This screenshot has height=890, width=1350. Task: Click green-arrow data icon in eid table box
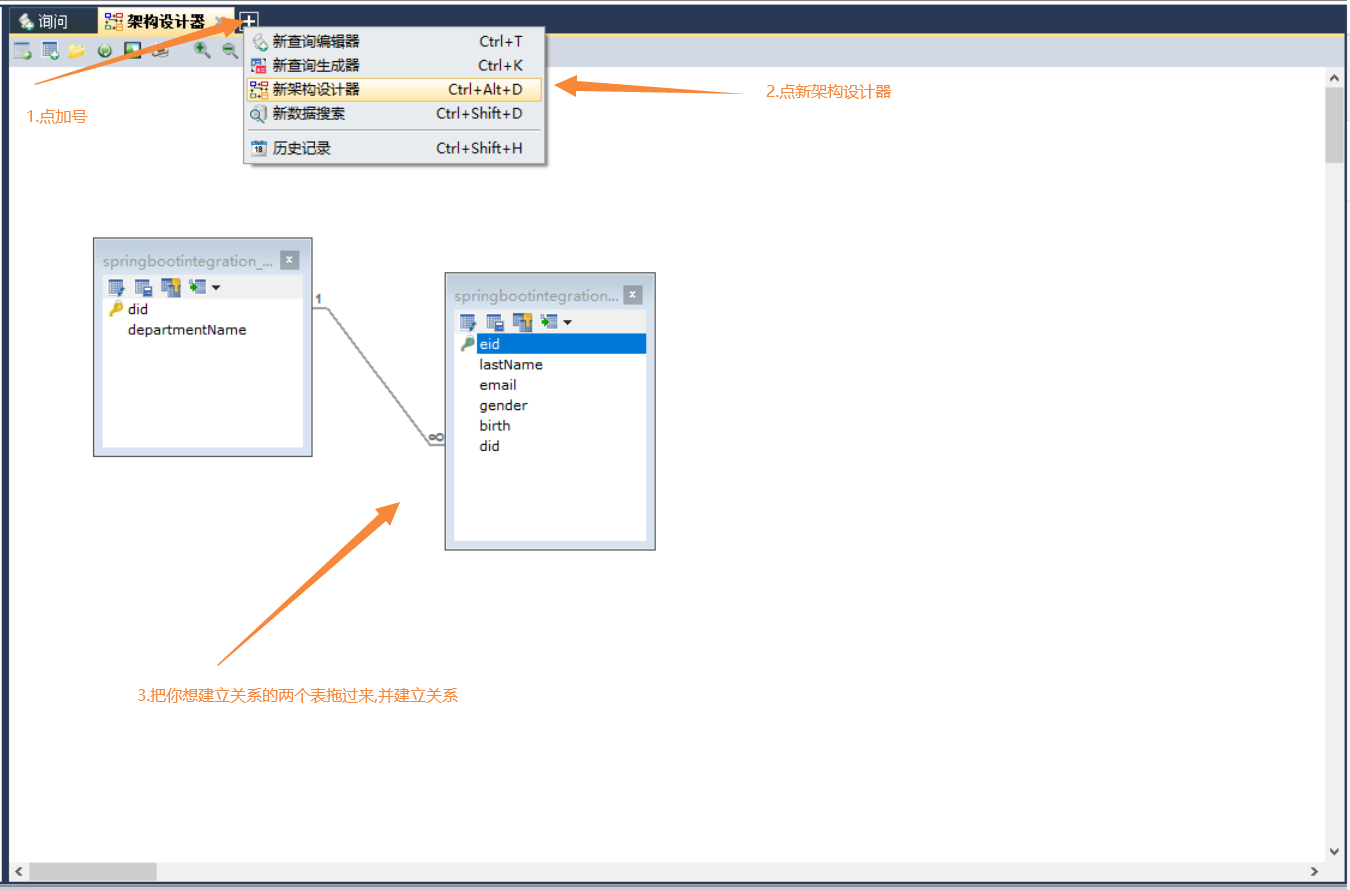(x=548, y=322)
